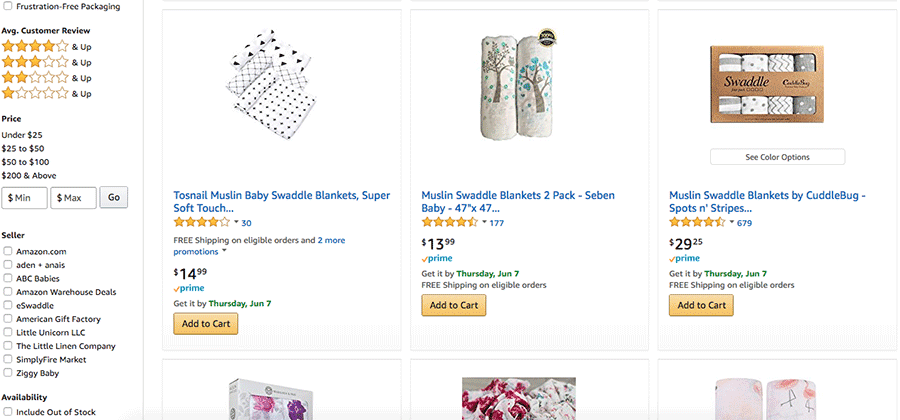Select the Under $25 price filter
The image size is (900, 420).
click(22, 135)
